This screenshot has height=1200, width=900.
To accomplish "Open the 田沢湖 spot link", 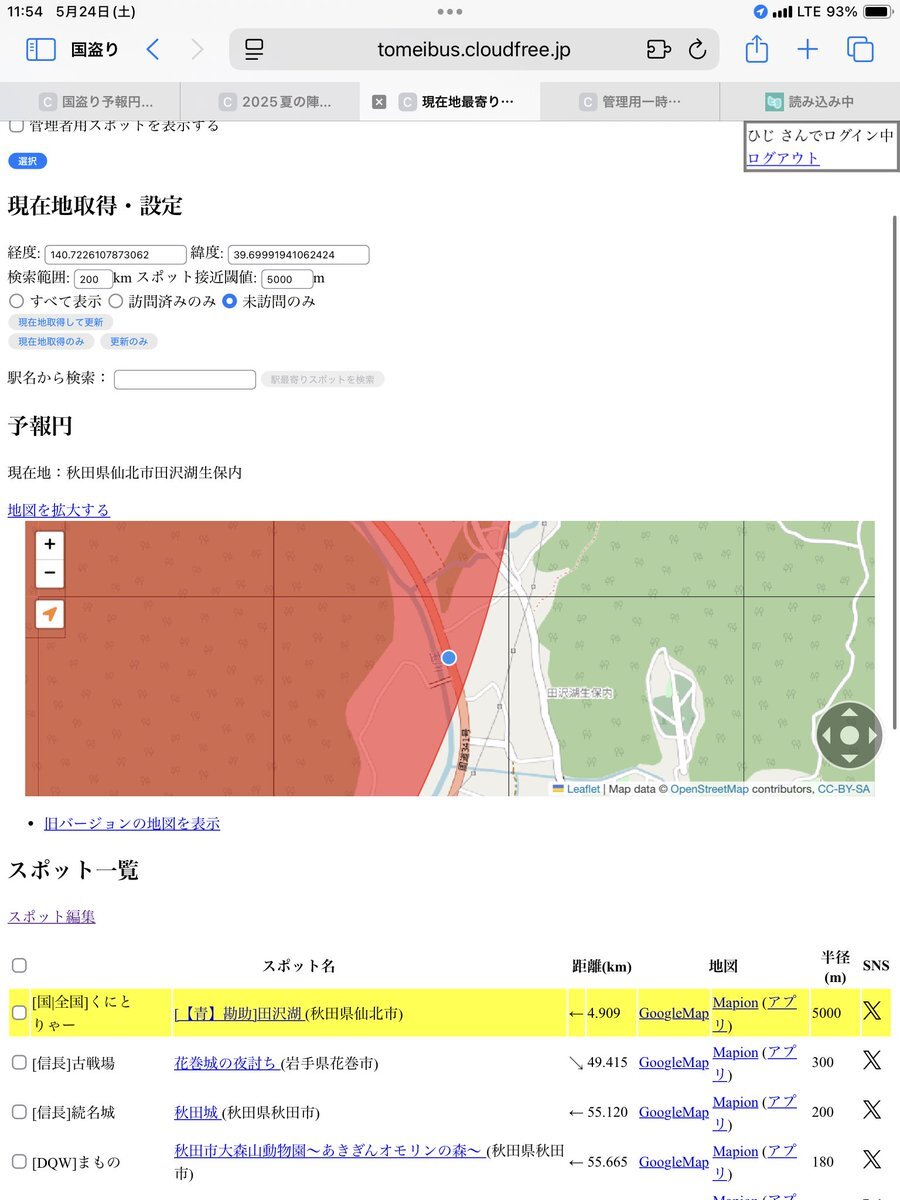I will (239, 1013).
